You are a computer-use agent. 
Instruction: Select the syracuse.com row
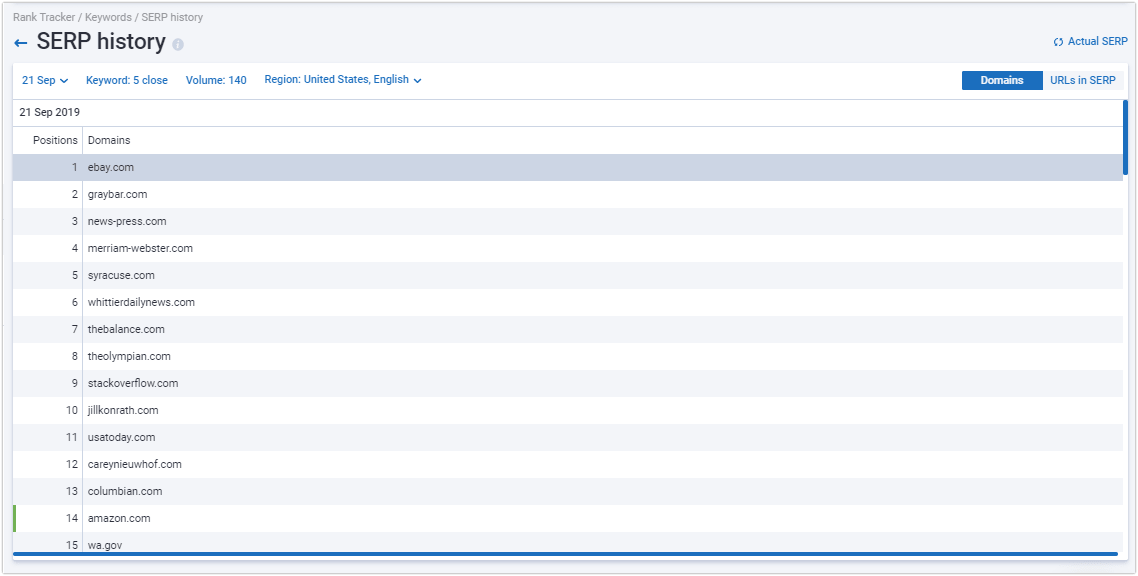pos(568,275)
